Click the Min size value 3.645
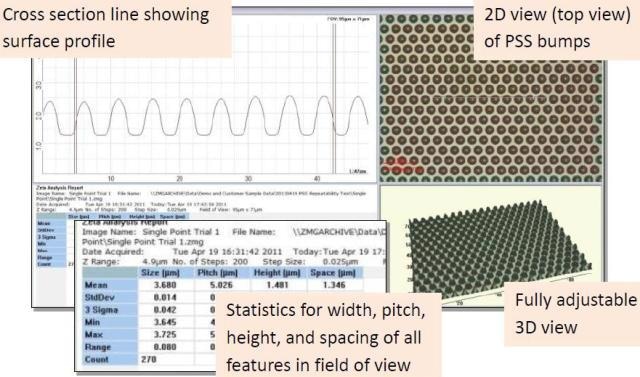The width and height of the screenshot is (640, 377). (x=165, y=322)
